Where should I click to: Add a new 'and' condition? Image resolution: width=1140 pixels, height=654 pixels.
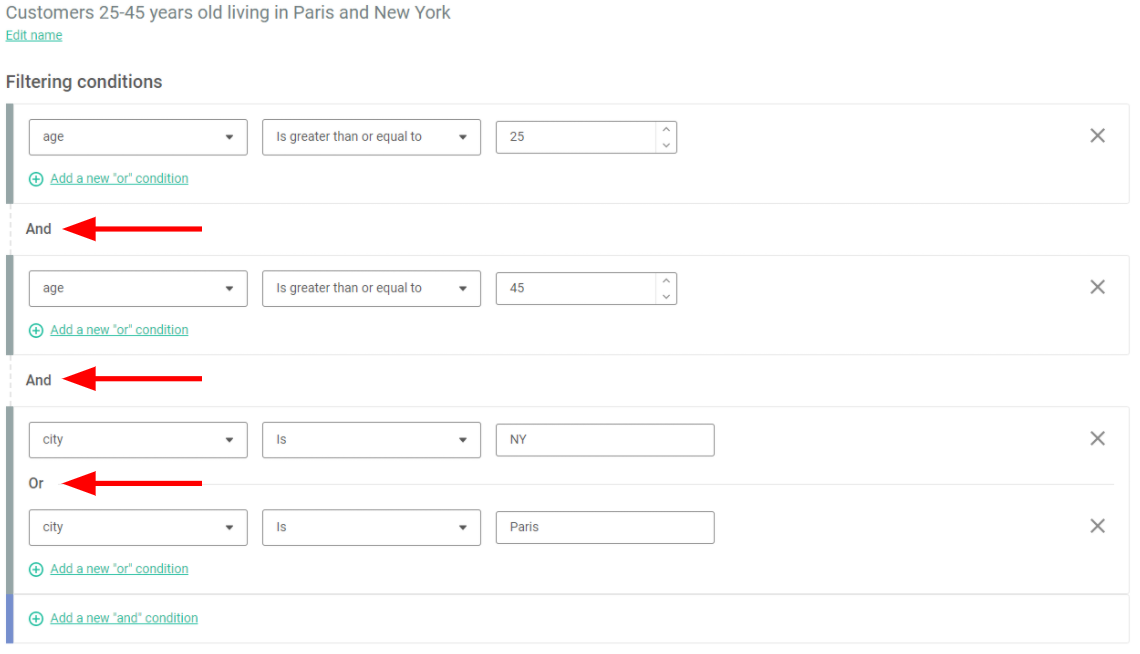click(x=123, y=618)
